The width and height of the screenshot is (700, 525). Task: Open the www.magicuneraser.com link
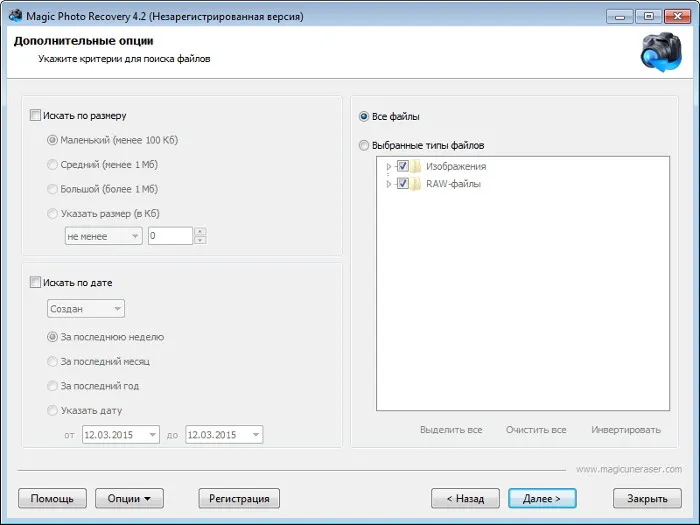click(x=629, y=469)
